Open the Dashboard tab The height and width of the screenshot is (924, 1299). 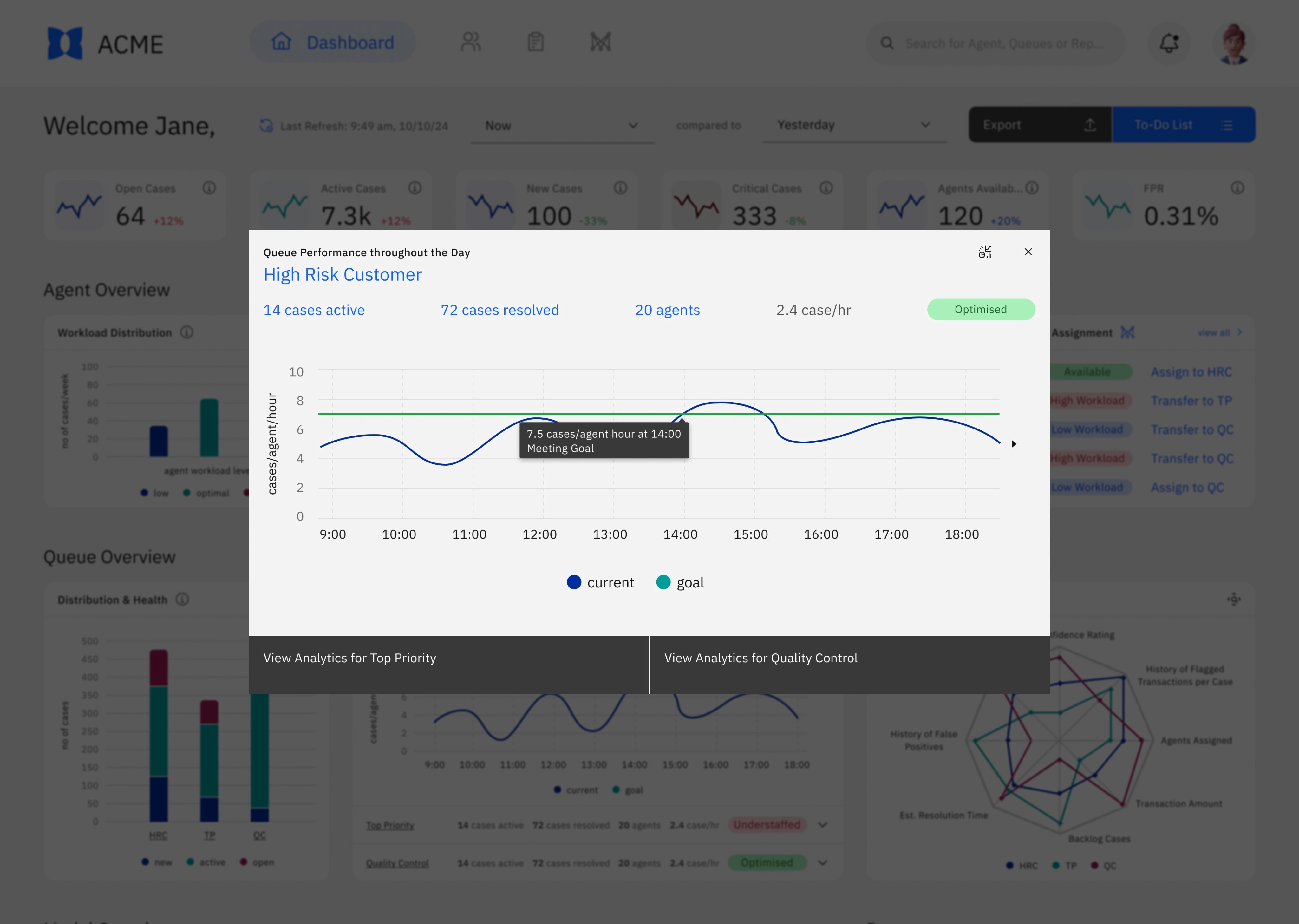point(333,42)
